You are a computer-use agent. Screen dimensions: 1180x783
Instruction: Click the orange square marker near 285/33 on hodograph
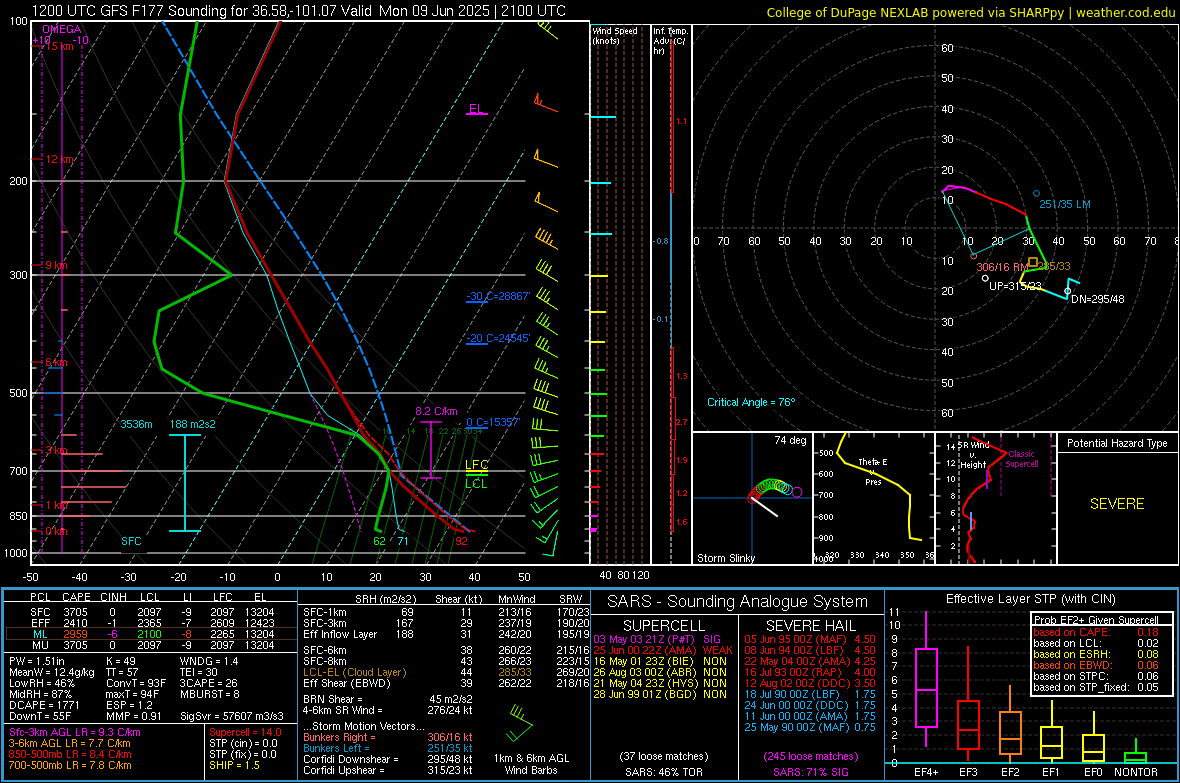click(1032, 263)
